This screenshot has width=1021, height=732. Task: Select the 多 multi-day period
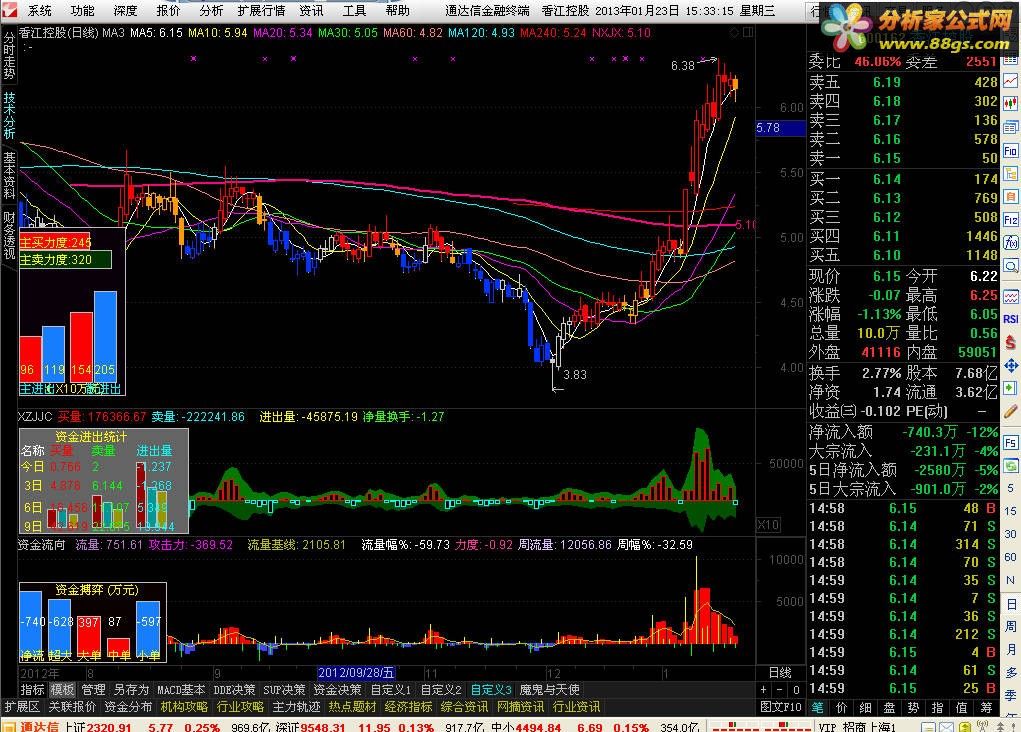tap(1011, 672)
